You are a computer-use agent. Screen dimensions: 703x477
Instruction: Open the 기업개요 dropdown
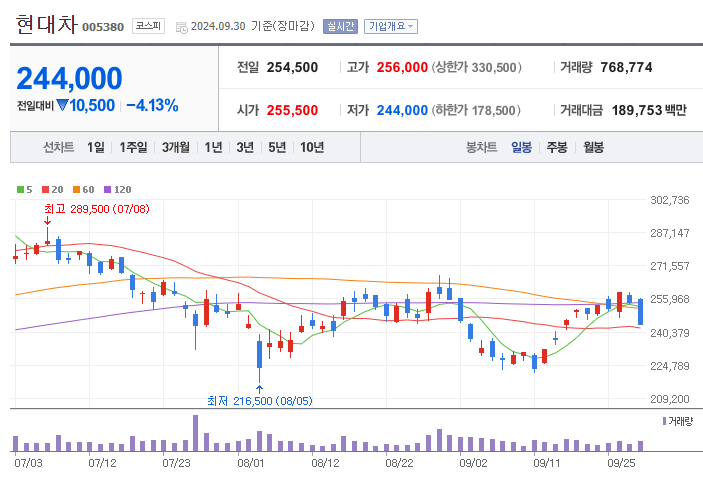pyautogui.click(x=391, y=26)
